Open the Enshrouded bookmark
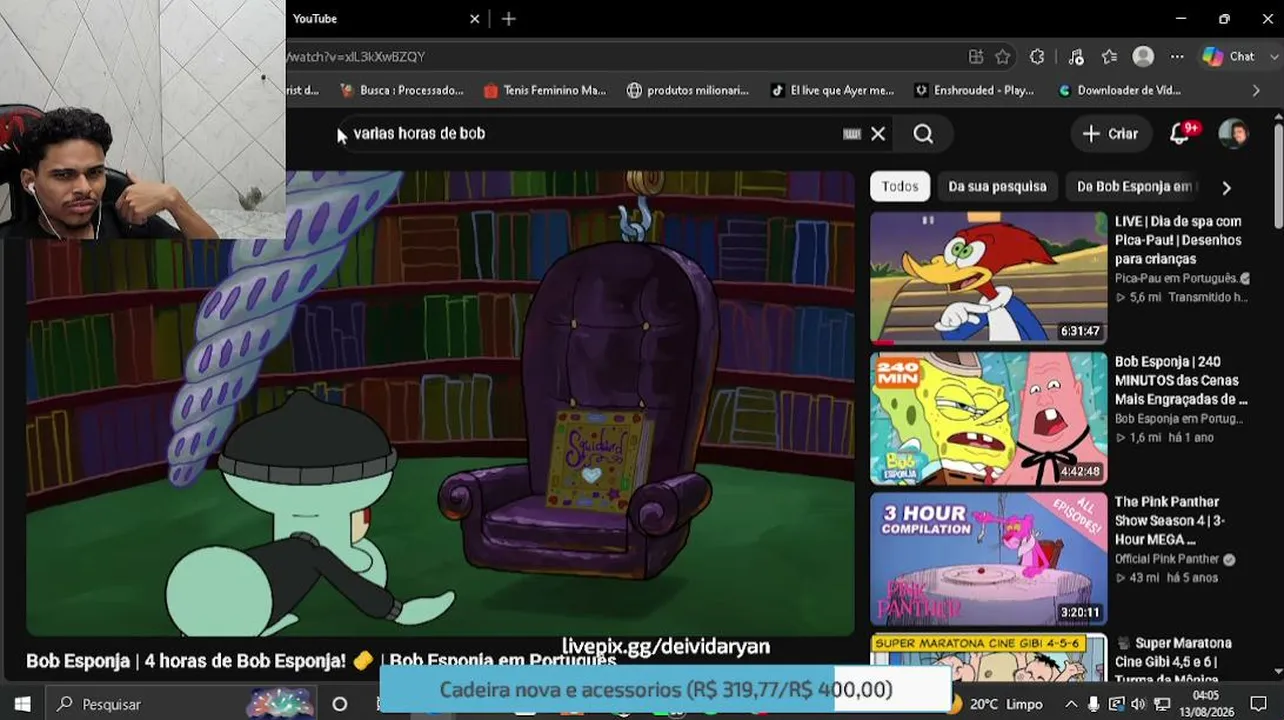Viewport: 1284px width, 720px height. pyautogui.click(x=975, y=90)
